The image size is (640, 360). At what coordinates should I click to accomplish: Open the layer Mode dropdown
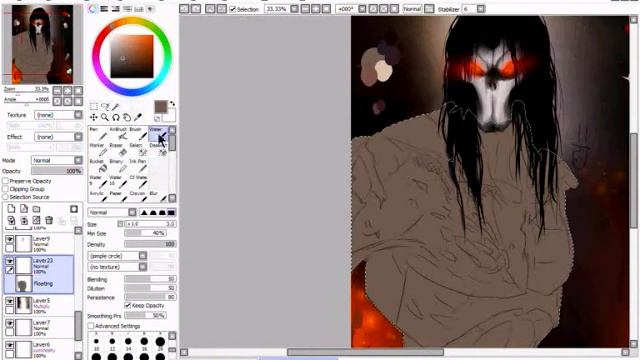57,160
